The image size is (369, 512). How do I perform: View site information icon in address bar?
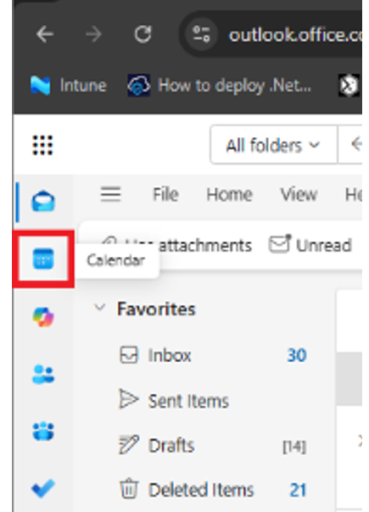201,34
